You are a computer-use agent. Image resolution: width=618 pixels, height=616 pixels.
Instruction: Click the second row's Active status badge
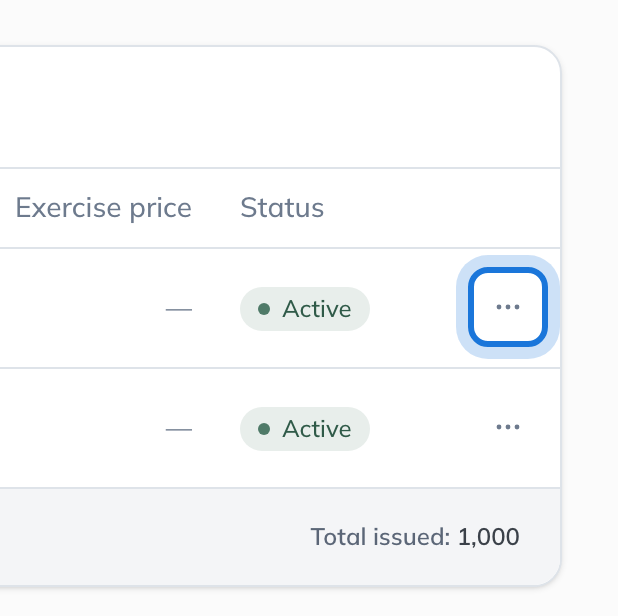[x=305, y=429]
